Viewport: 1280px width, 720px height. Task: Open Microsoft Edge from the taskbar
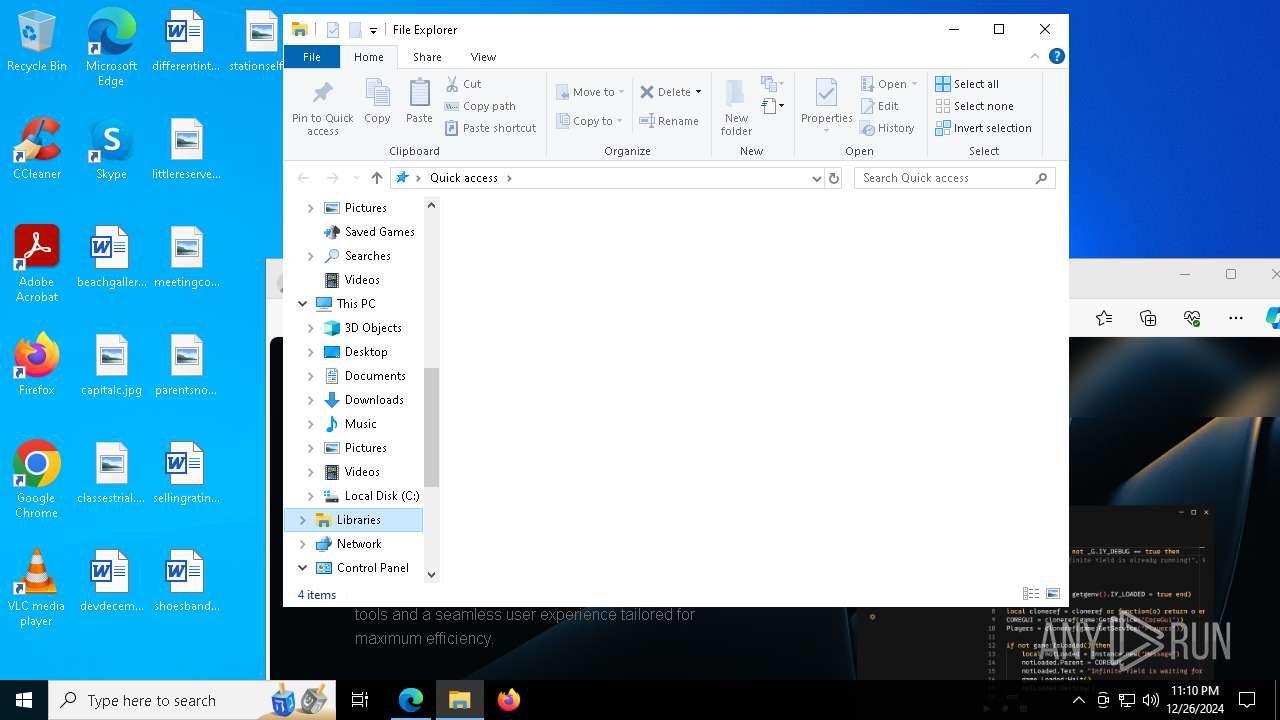pyautogui.click(x=411, y=700)
